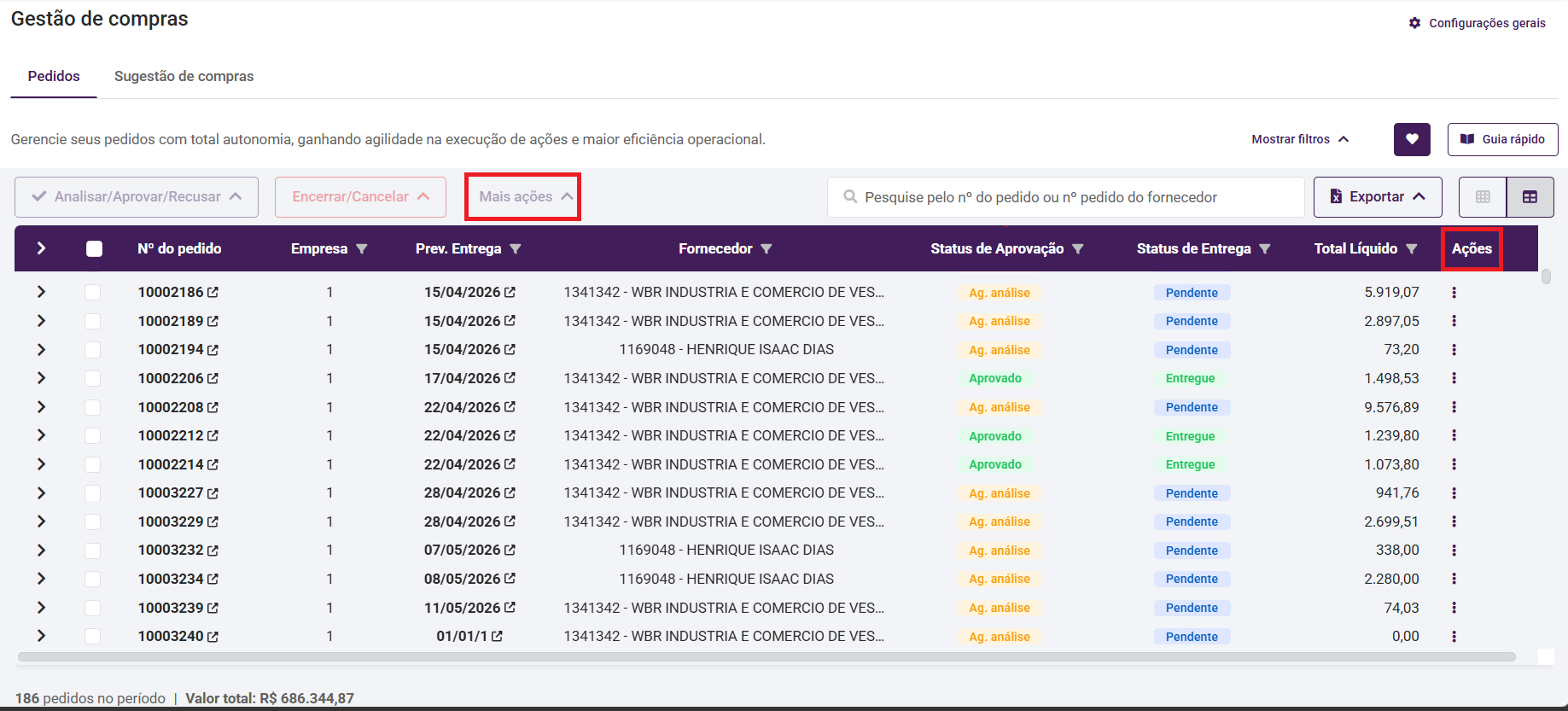Filter the Prev. Entrega column
Screen dimensions: 1568x711
click(516, 249)
